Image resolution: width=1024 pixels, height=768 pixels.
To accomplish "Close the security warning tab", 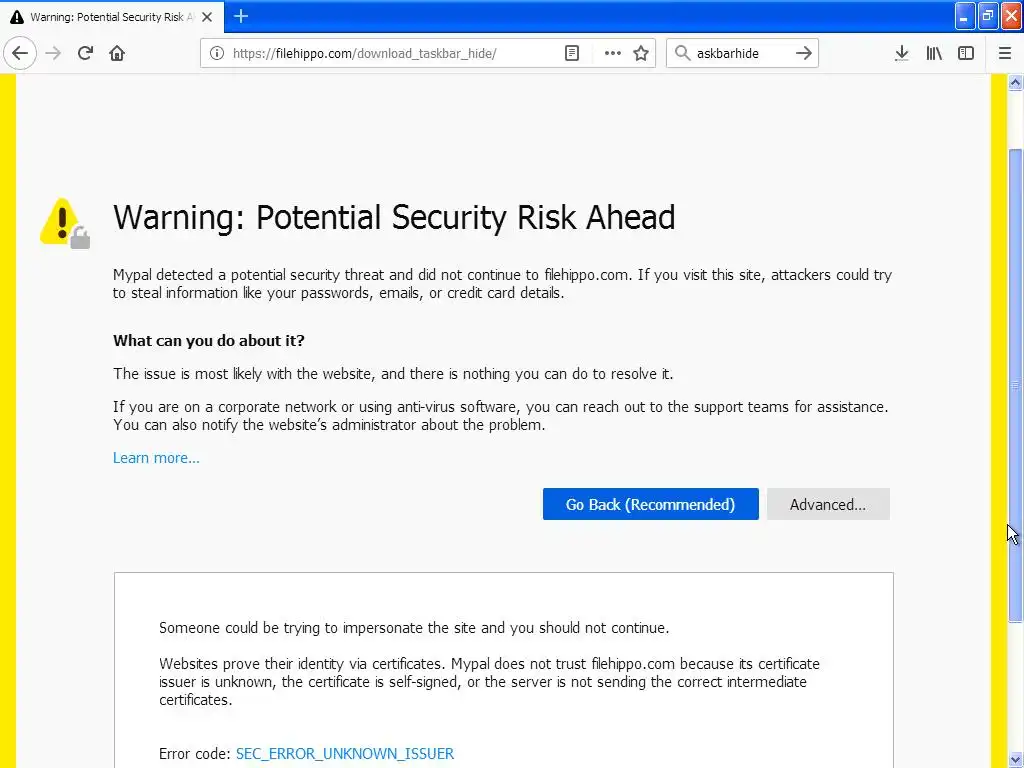I will (207, 17).
